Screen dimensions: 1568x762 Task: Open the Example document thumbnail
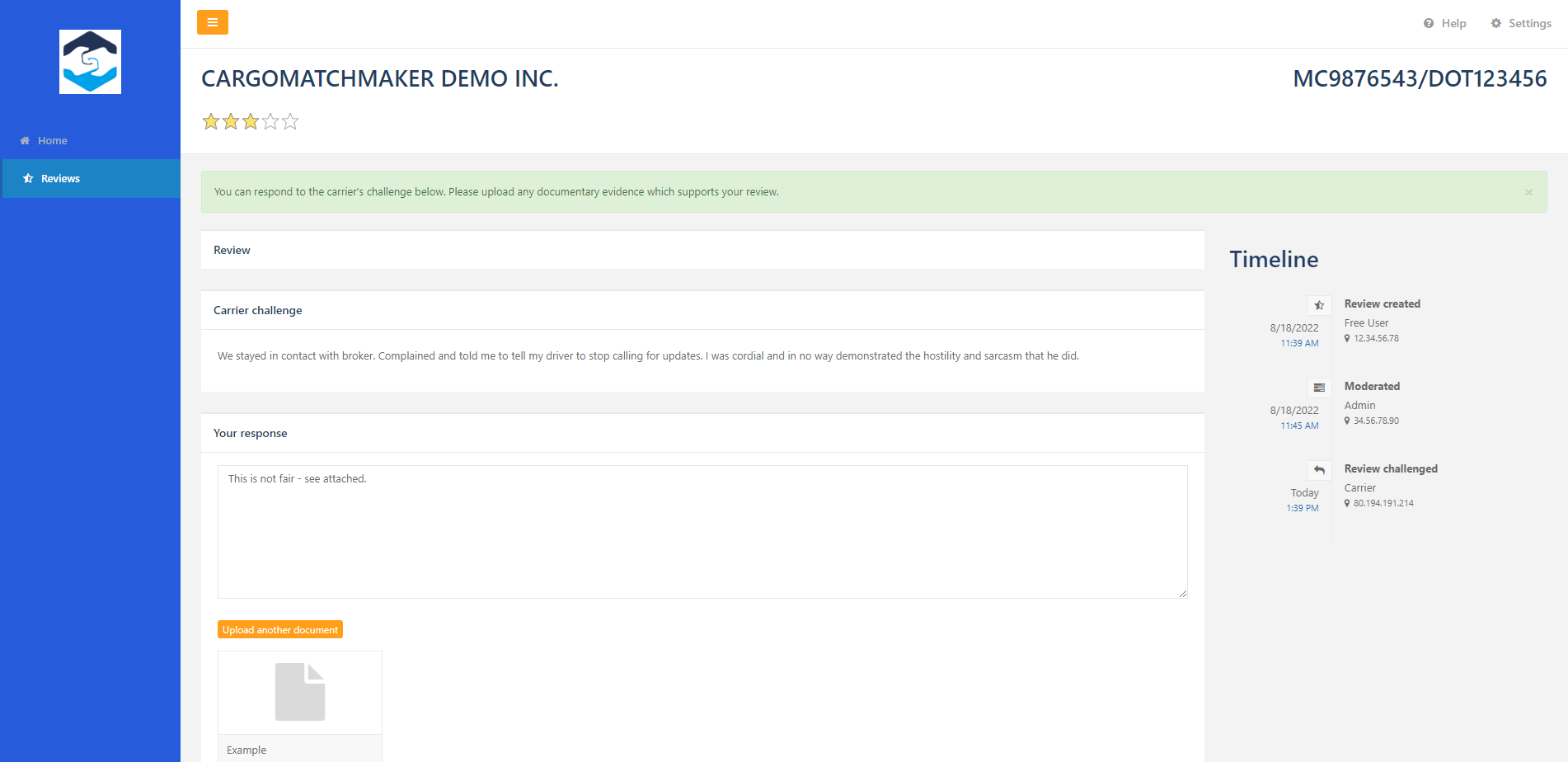click(300, 692)
